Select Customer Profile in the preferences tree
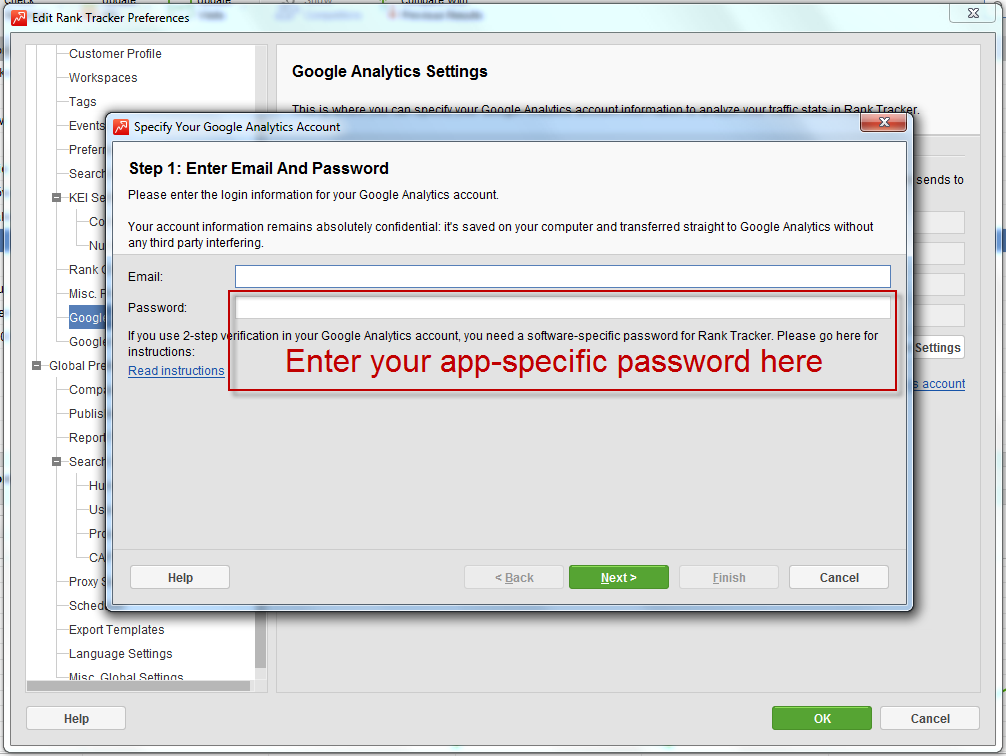The height and width of the screenshot is (756, 1006). 115,54
